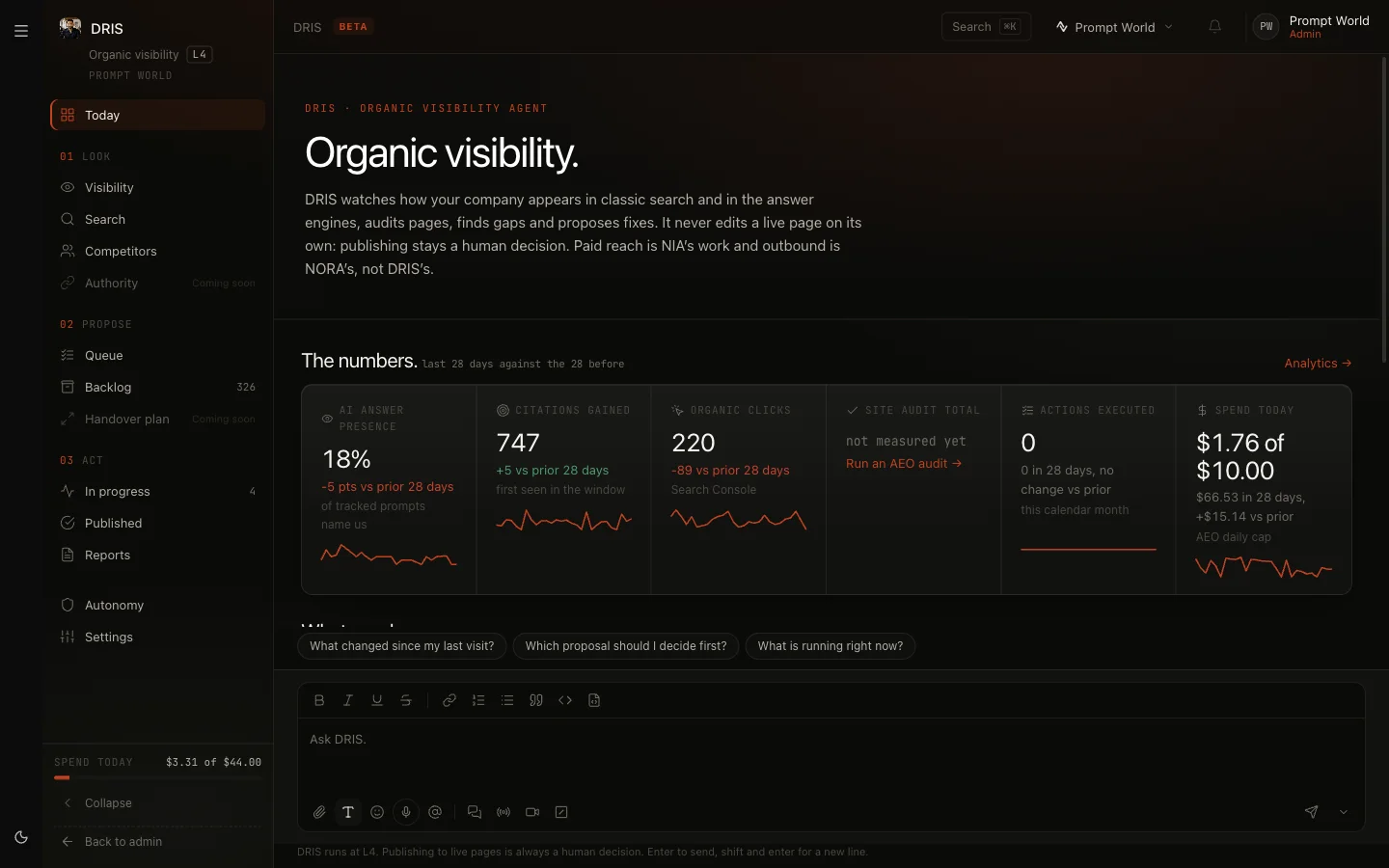1389x868 pixels.
Task: Open notifications via the bell icon
Action: click(x=1215, y=27)
